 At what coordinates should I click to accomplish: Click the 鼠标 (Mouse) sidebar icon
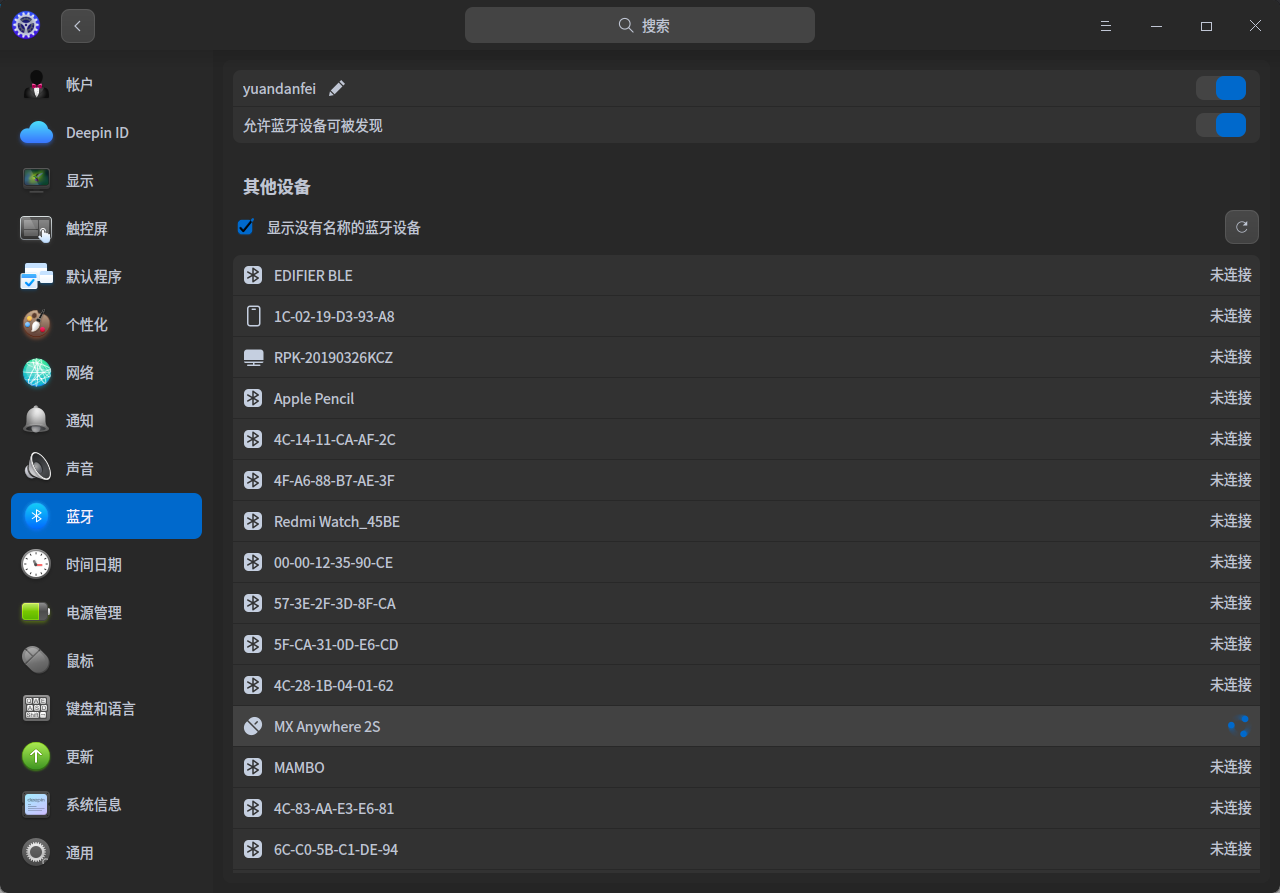pyautogui.click(x=36, y=660)
